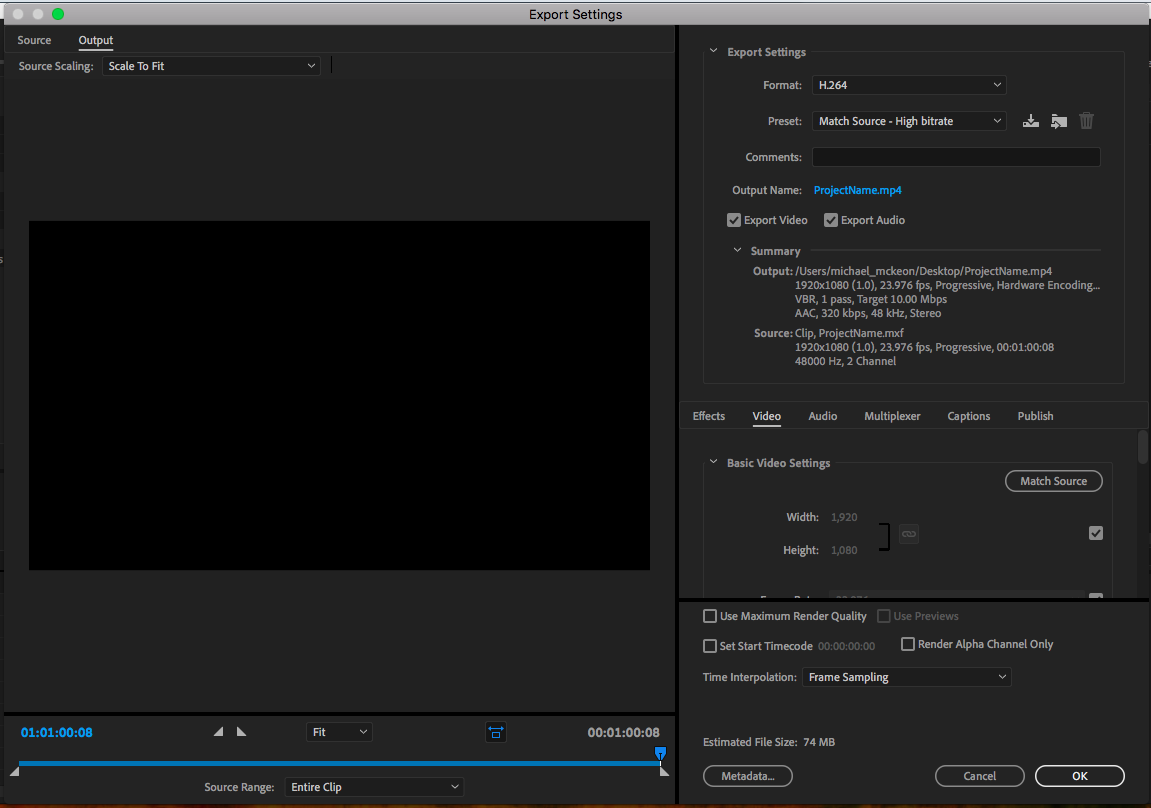Uncheck the width/height match source checkbox
The height and width of the screenshot is (808, 1151).
pyautogui.click(x=1095, y=534)
